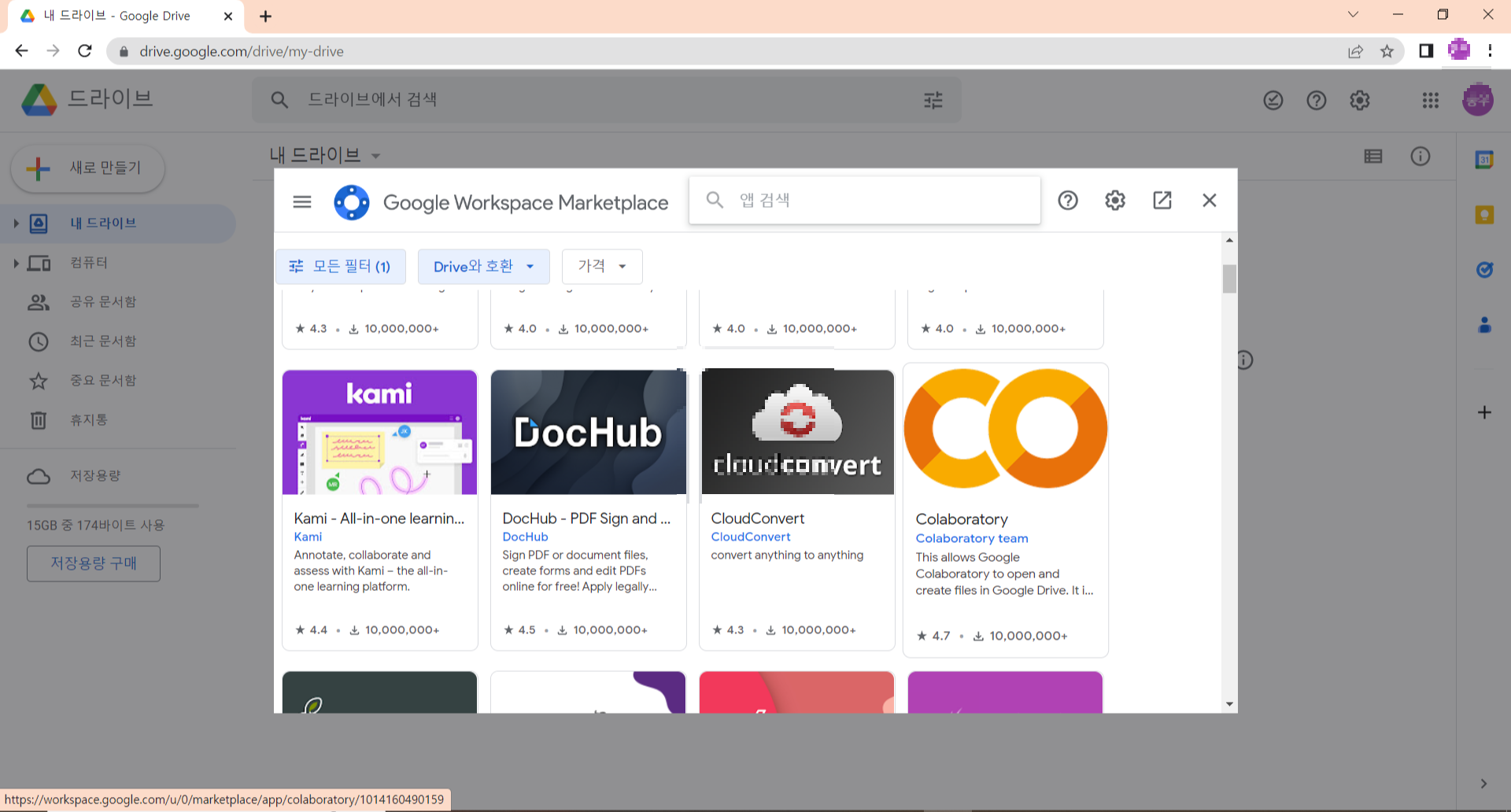Image resolution: width=1511 pixels, height=812 pixels.
Task: Click the app search field
Action: (x=865, y=200)
